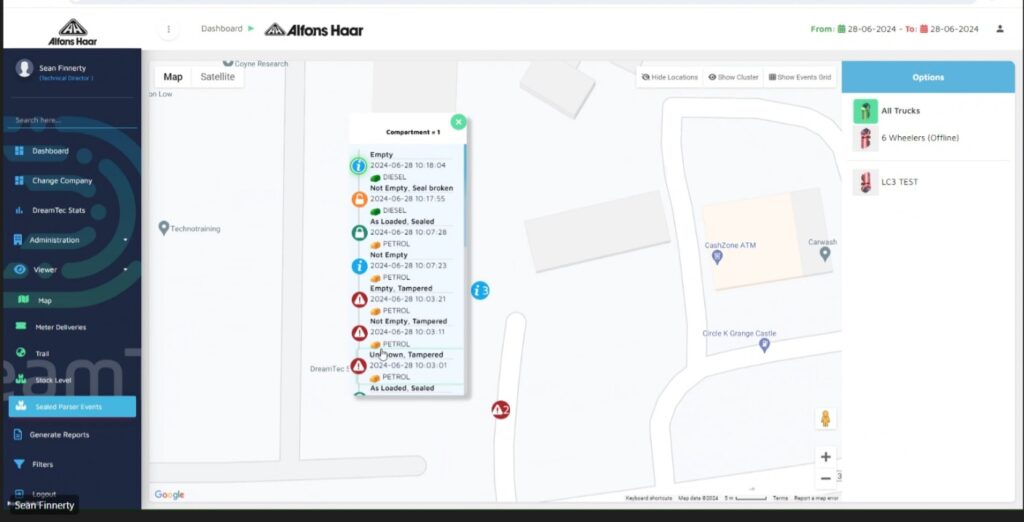Open the To date 28-06-2024 picker
Image resolution: width=1024 pixels, height=522 pixels.
pyautogui.click(x=949, y=29)
